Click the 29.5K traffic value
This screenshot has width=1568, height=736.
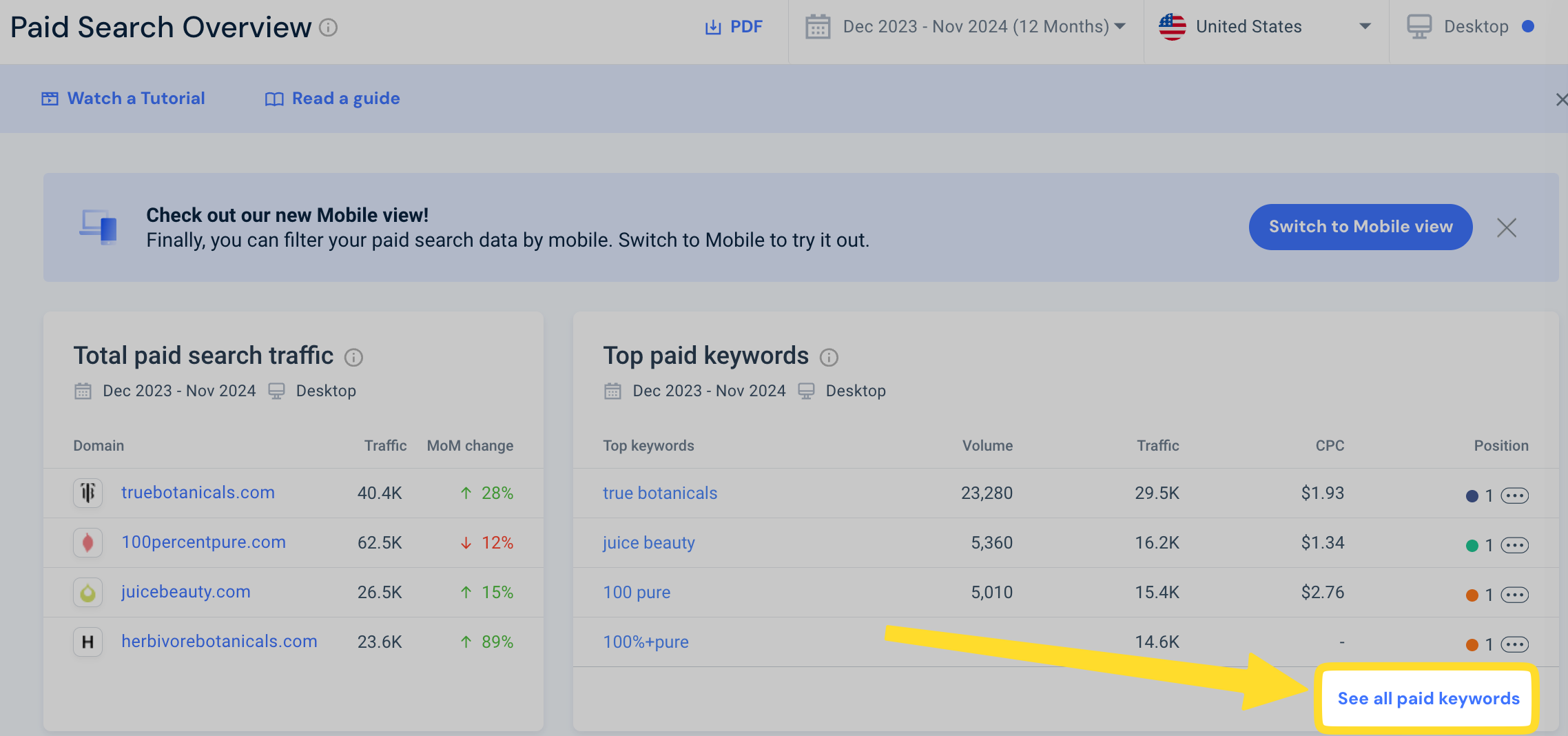1157,493
